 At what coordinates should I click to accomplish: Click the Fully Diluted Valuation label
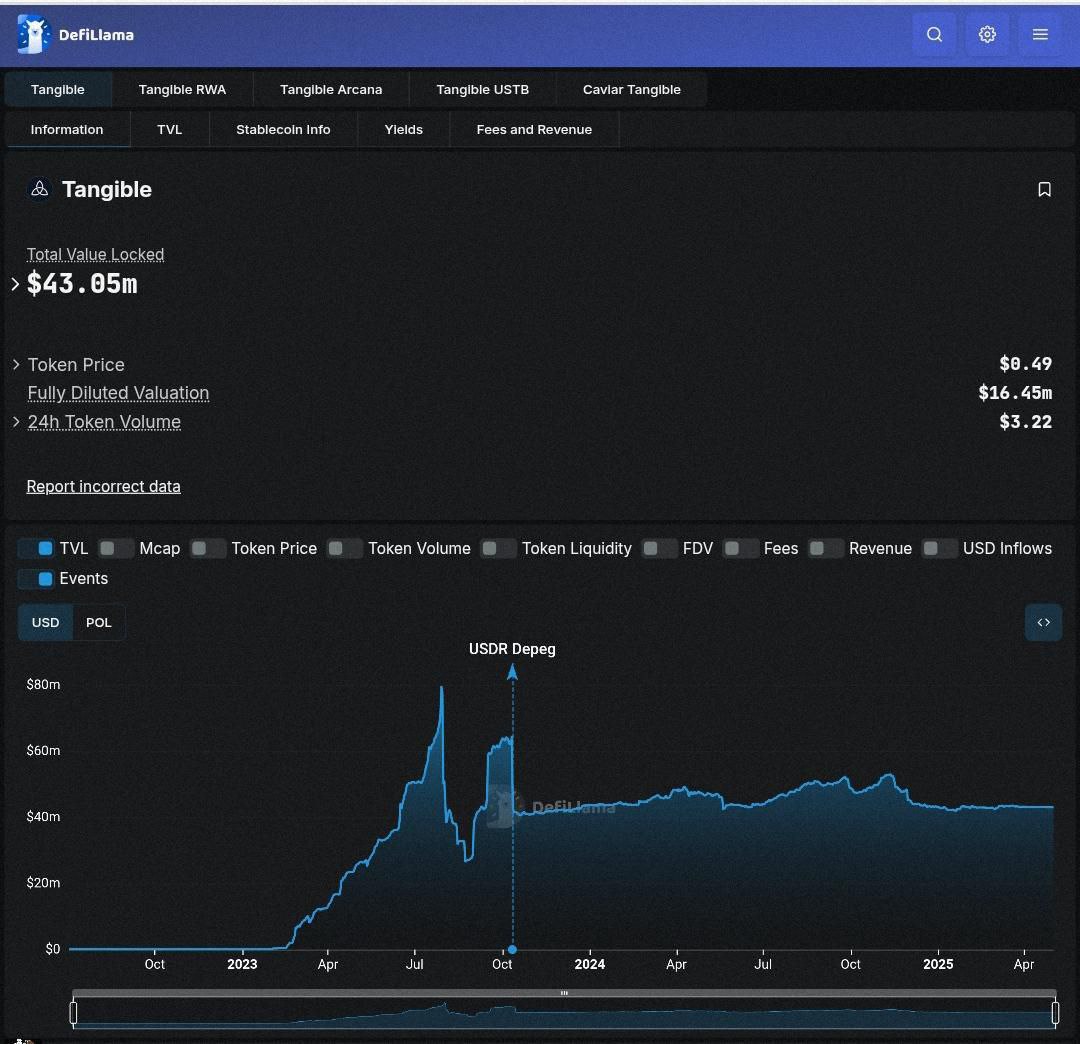[118, 393]
